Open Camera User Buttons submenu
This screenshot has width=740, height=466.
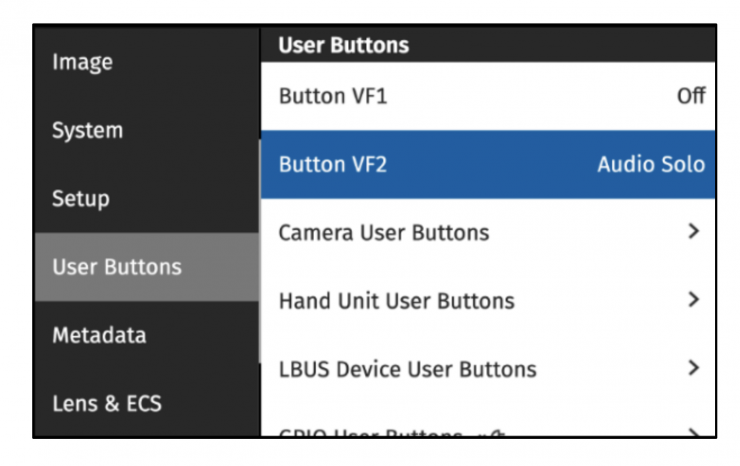click(384, 233)
